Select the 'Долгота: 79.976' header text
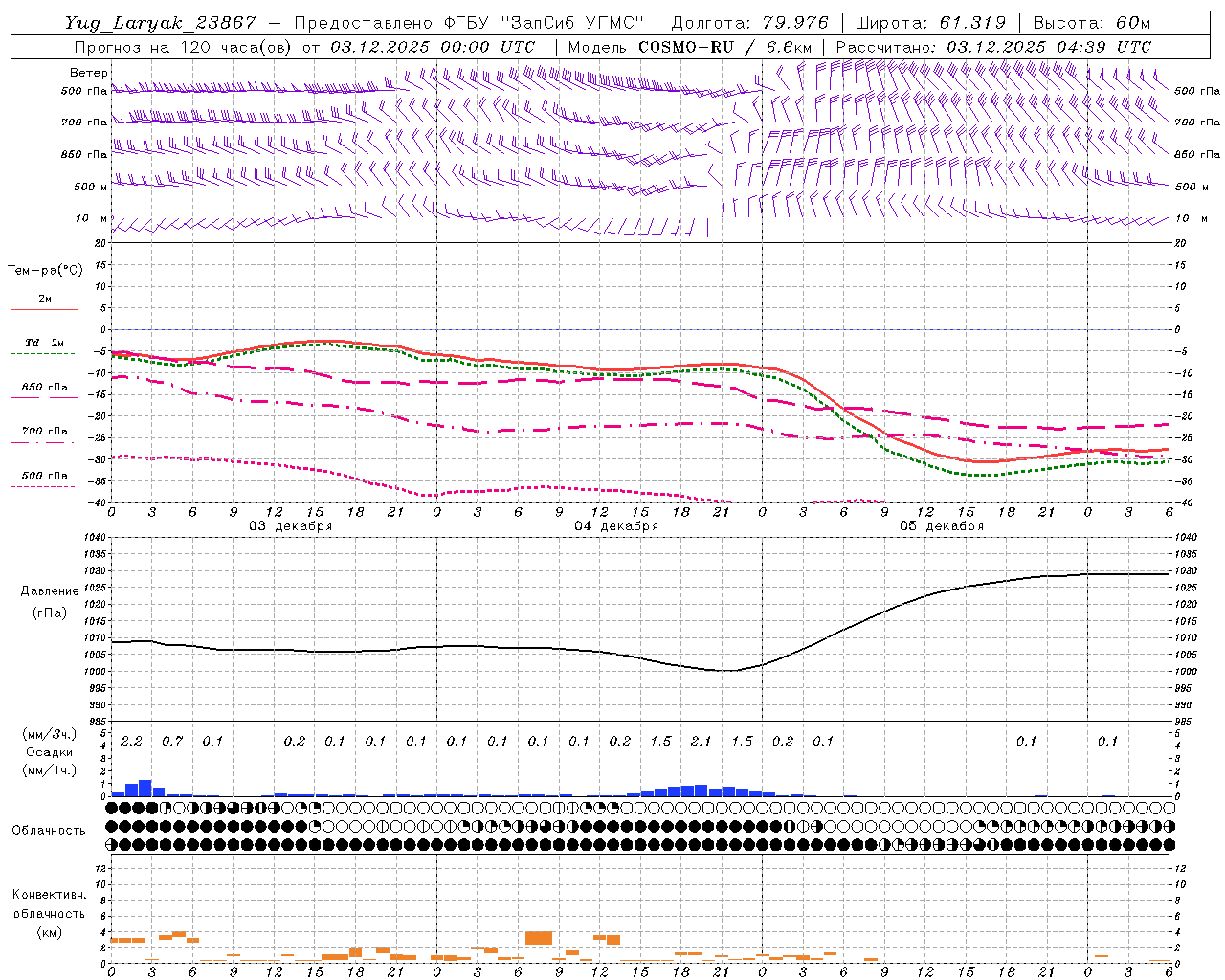Screen dimensions: 1225x980 [750, 23]
